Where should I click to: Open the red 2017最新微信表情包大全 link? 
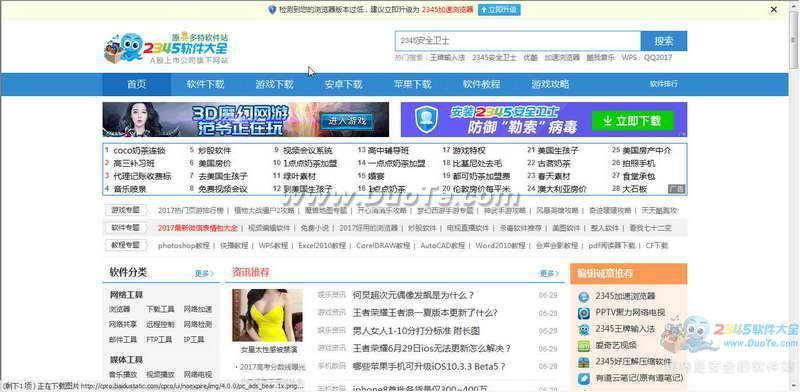[198, 228]
